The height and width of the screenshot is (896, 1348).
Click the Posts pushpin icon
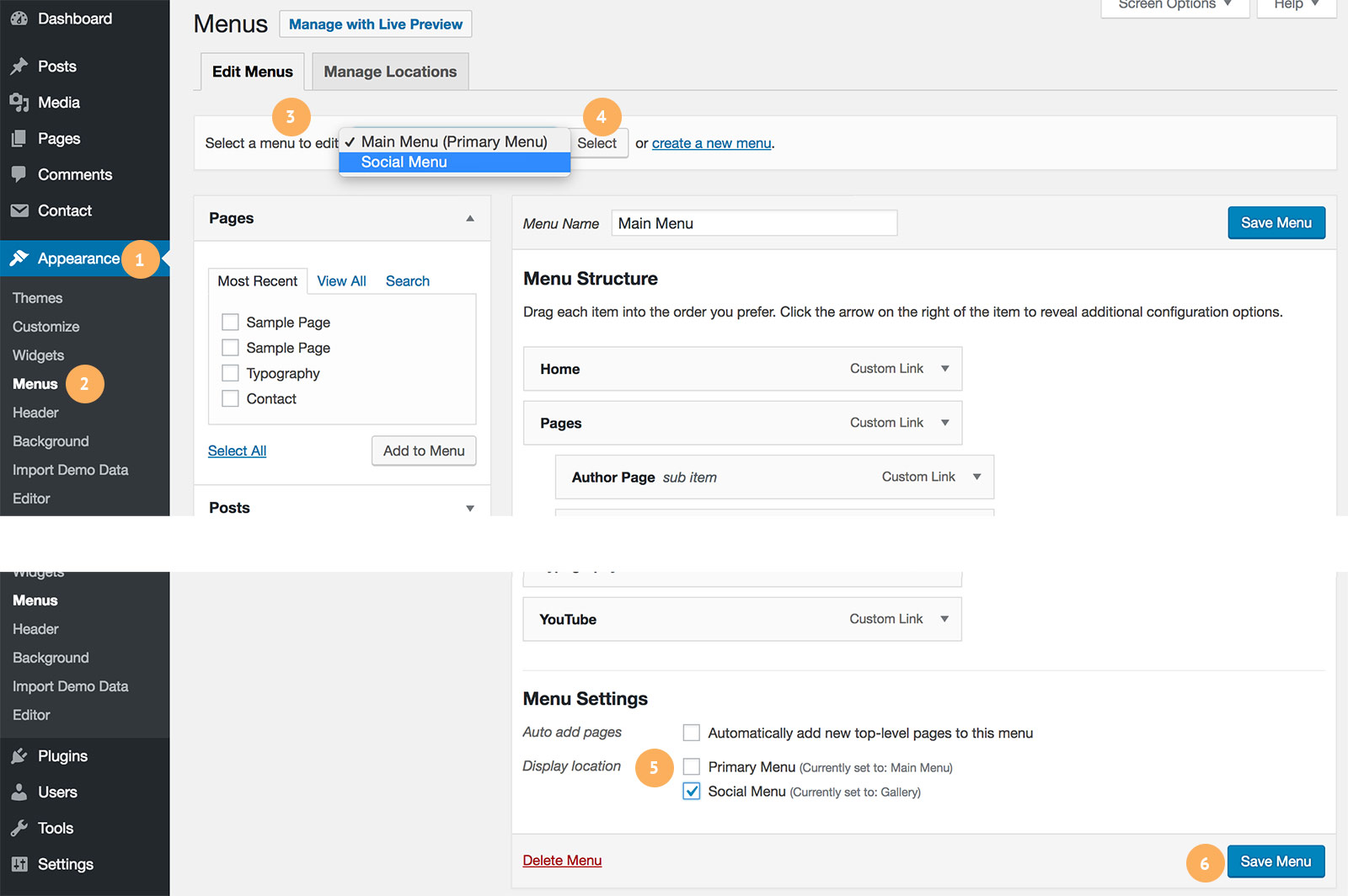(19, 67)
